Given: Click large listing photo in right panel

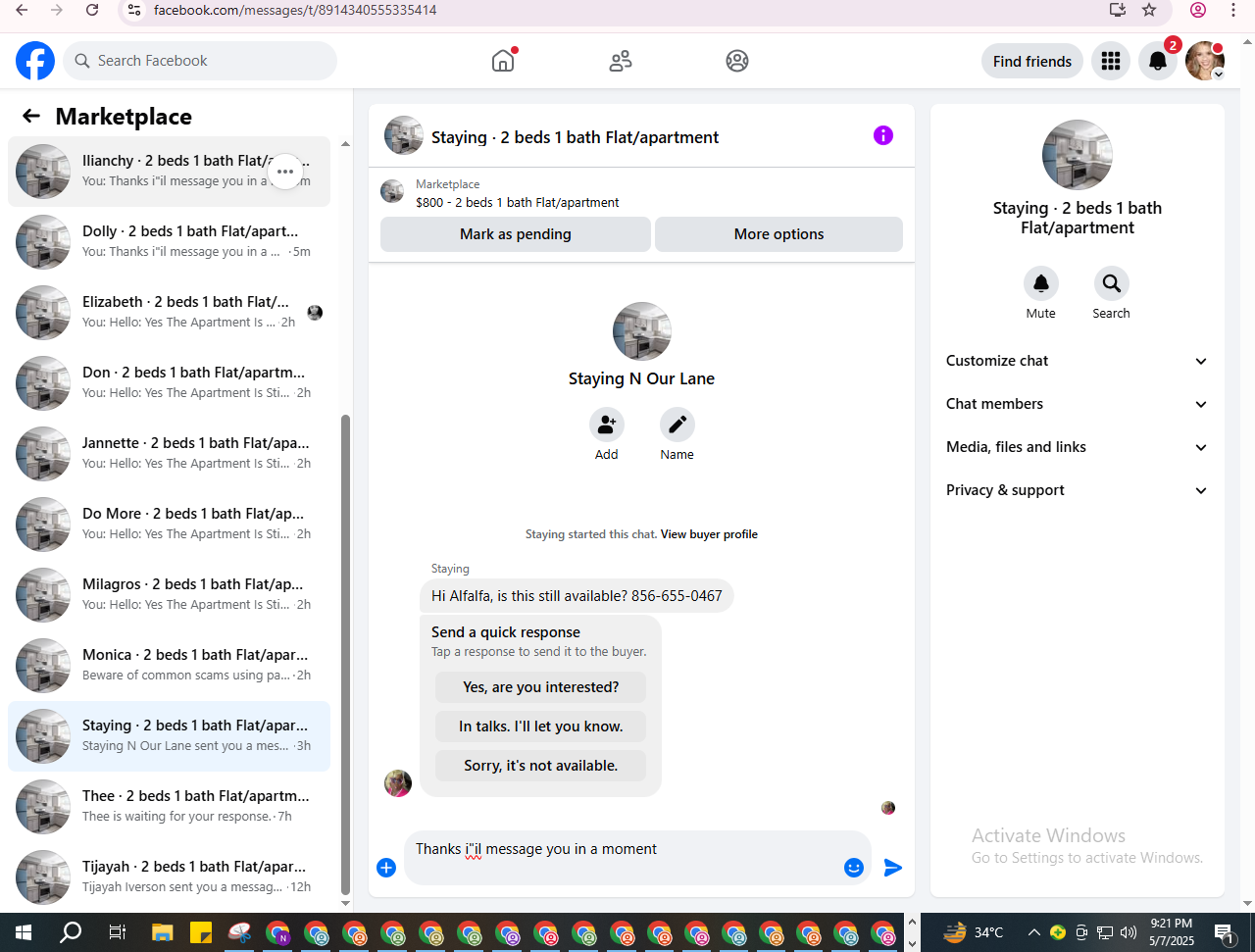Looking at the screenshot, I should (x=1077, y=155).
